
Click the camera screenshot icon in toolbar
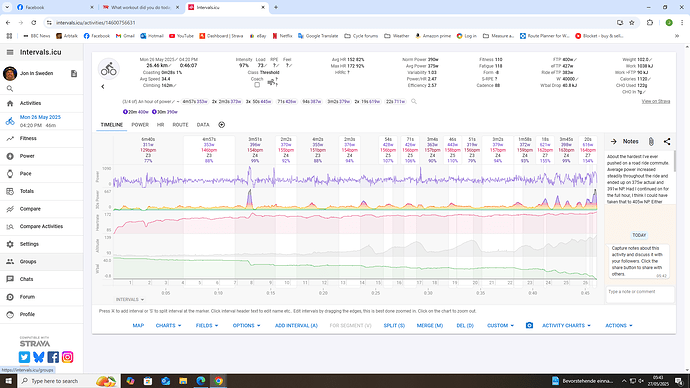[529, 326]
